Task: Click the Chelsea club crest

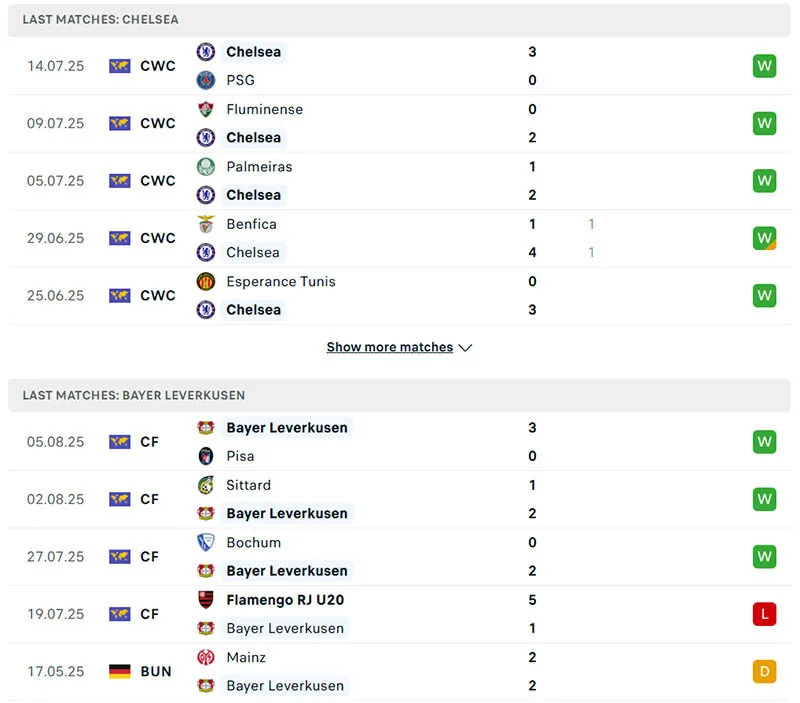Action: [x=206, y=52]
